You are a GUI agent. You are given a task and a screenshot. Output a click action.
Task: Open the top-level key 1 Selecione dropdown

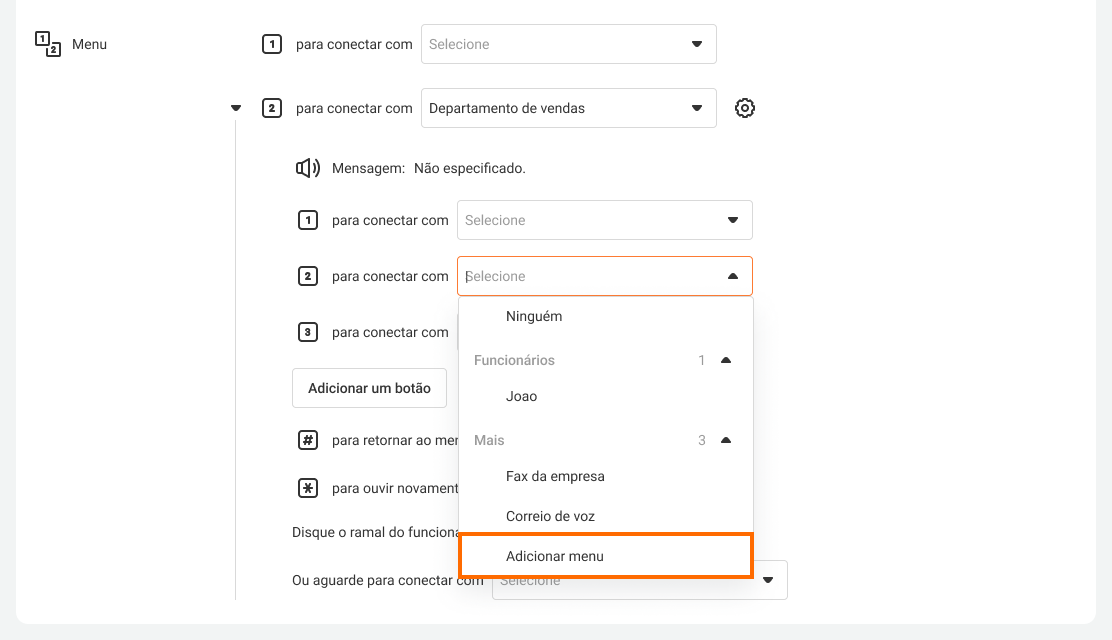[x=568, y=44]
